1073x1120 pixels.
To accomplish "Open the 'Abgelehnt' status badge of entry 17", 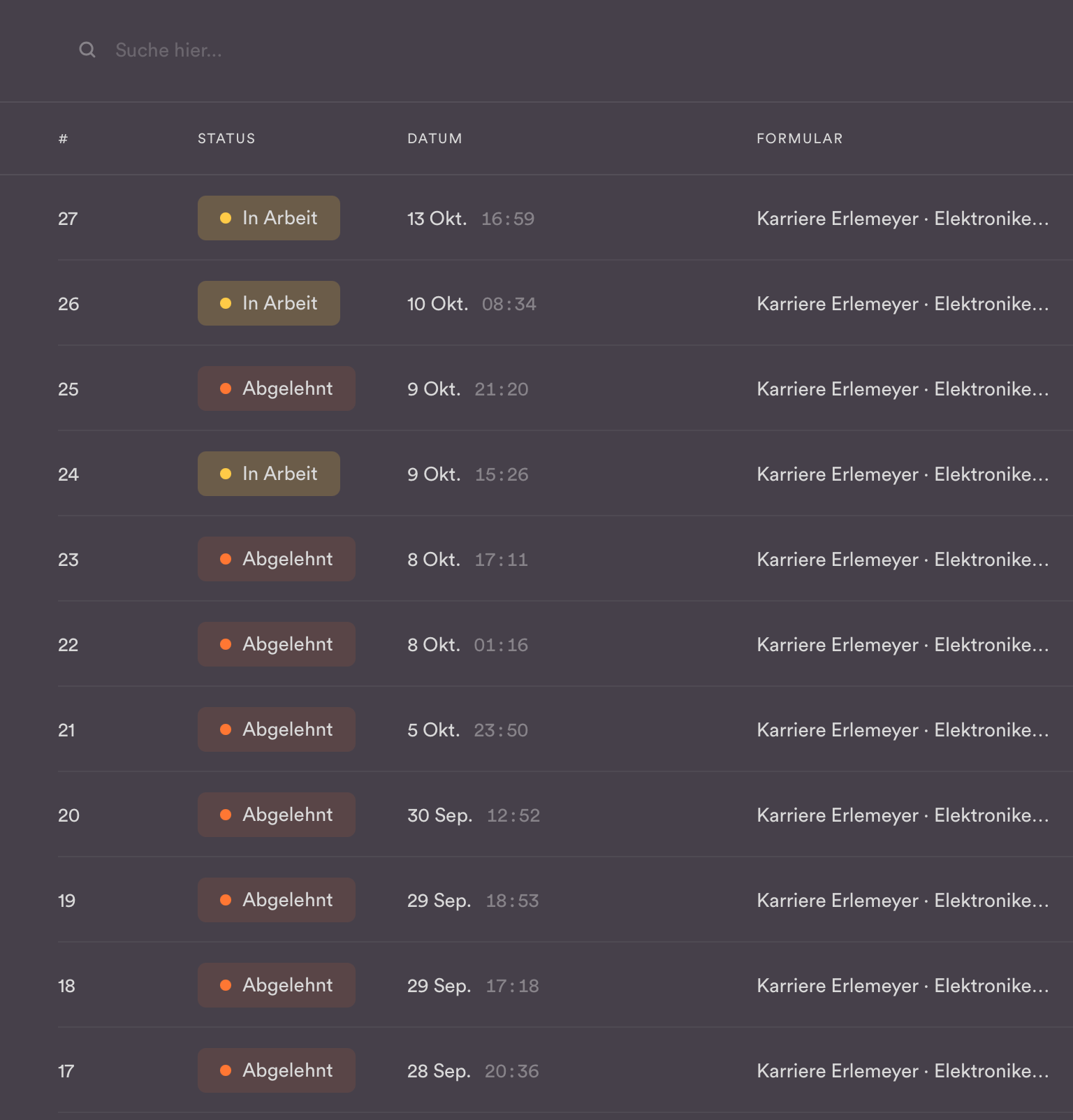I will point(277,1070).
